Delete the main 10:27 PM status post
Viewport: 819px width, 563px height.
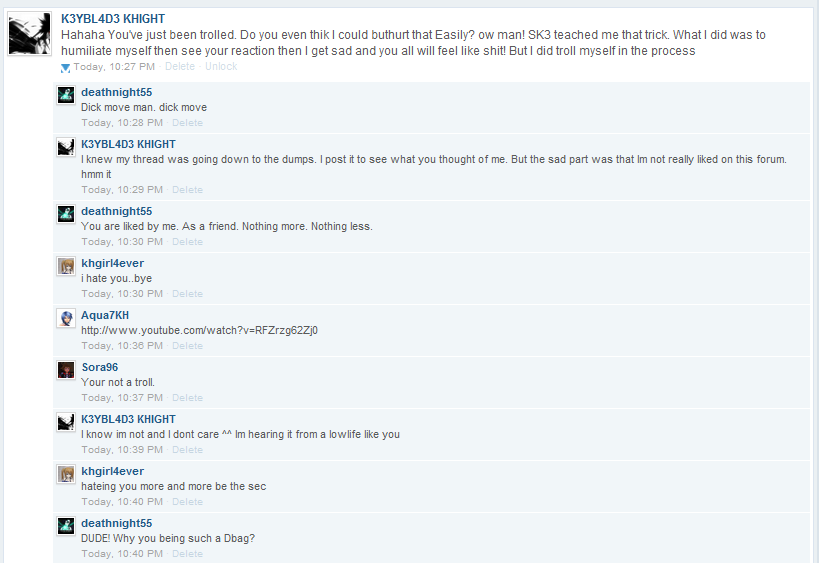[x=180, y=66]
